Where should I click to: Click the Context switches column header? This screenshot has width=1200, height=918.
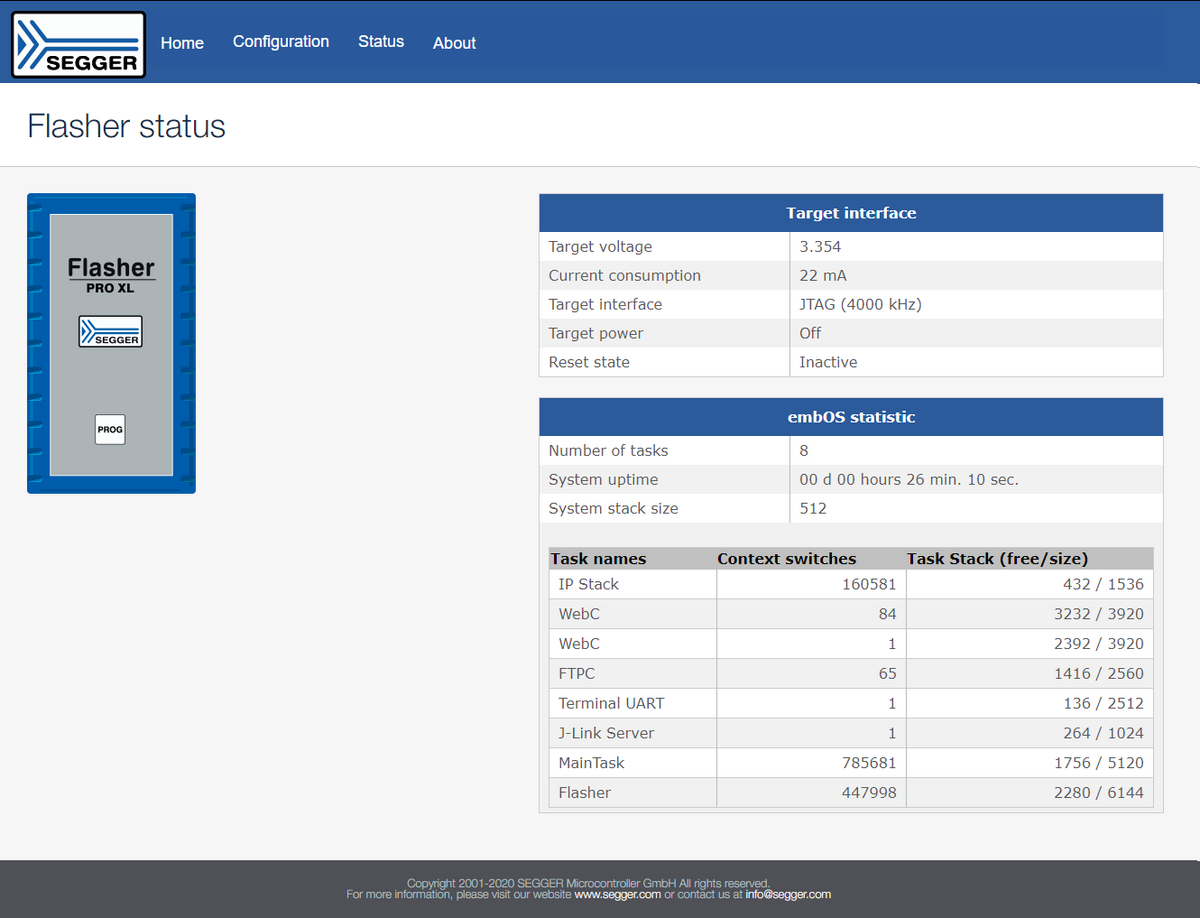pos(787,559)
